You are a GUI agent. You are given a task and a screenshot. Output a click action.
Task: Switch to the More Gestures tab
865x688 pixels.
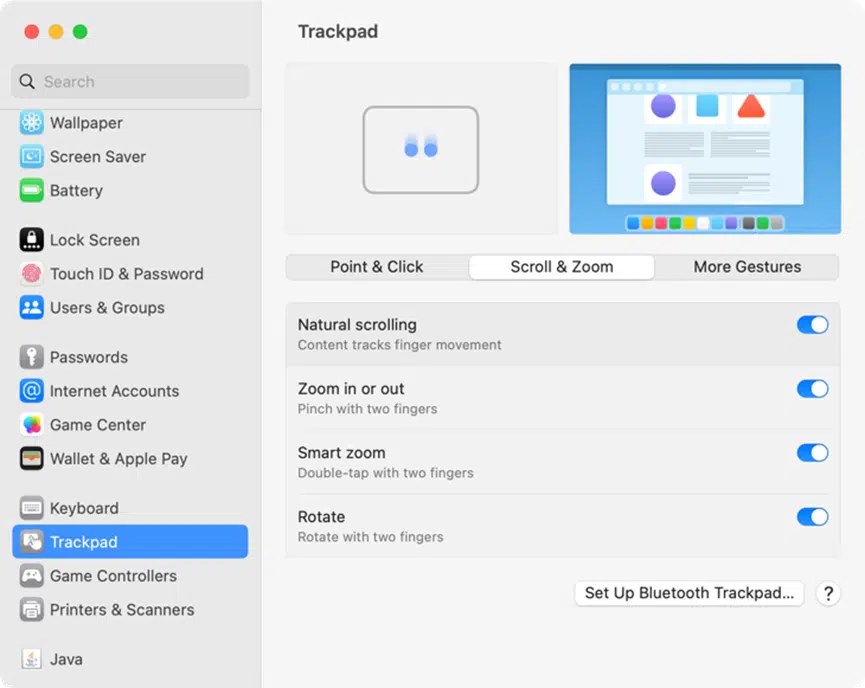747,267
